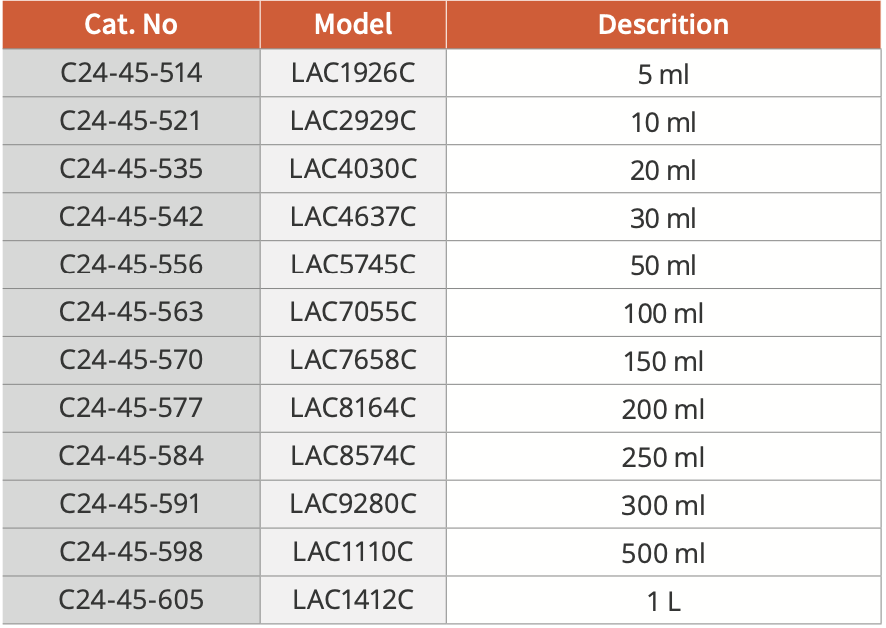Screen dimensions: 886x628
Task: Select catalog number C24-45-521
Action: coord(131,121)
